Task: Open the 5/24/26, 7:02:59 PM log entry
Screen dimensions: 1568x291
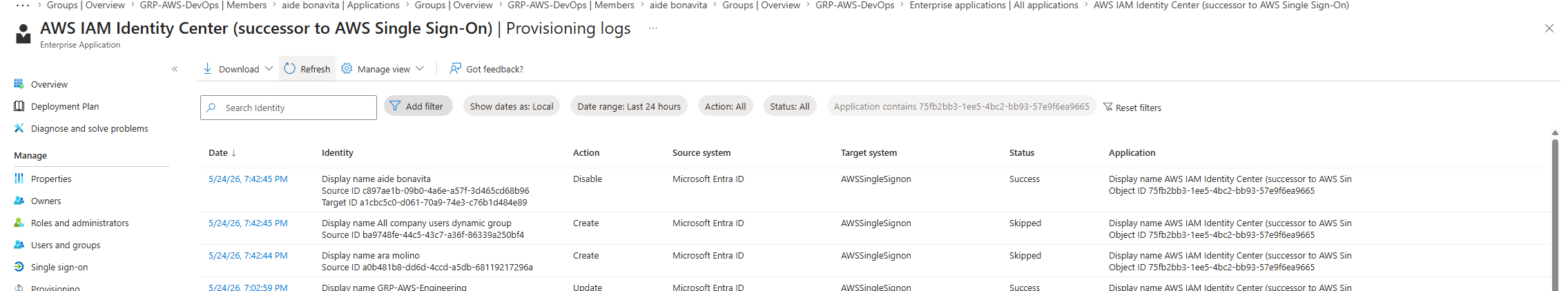Action: click(248, 287)
